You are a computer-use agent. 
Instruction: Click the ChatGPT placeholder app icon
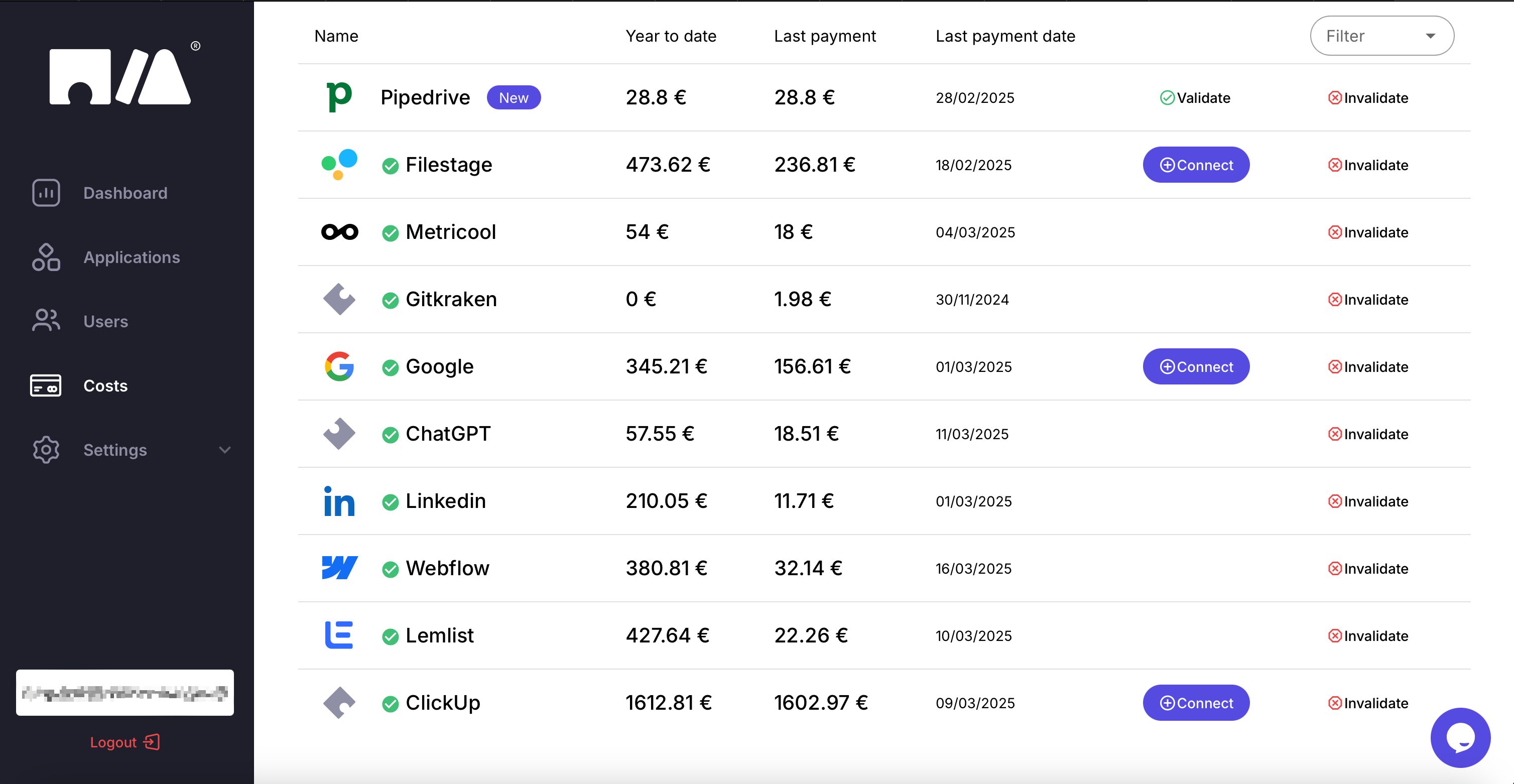coord(339,434)
